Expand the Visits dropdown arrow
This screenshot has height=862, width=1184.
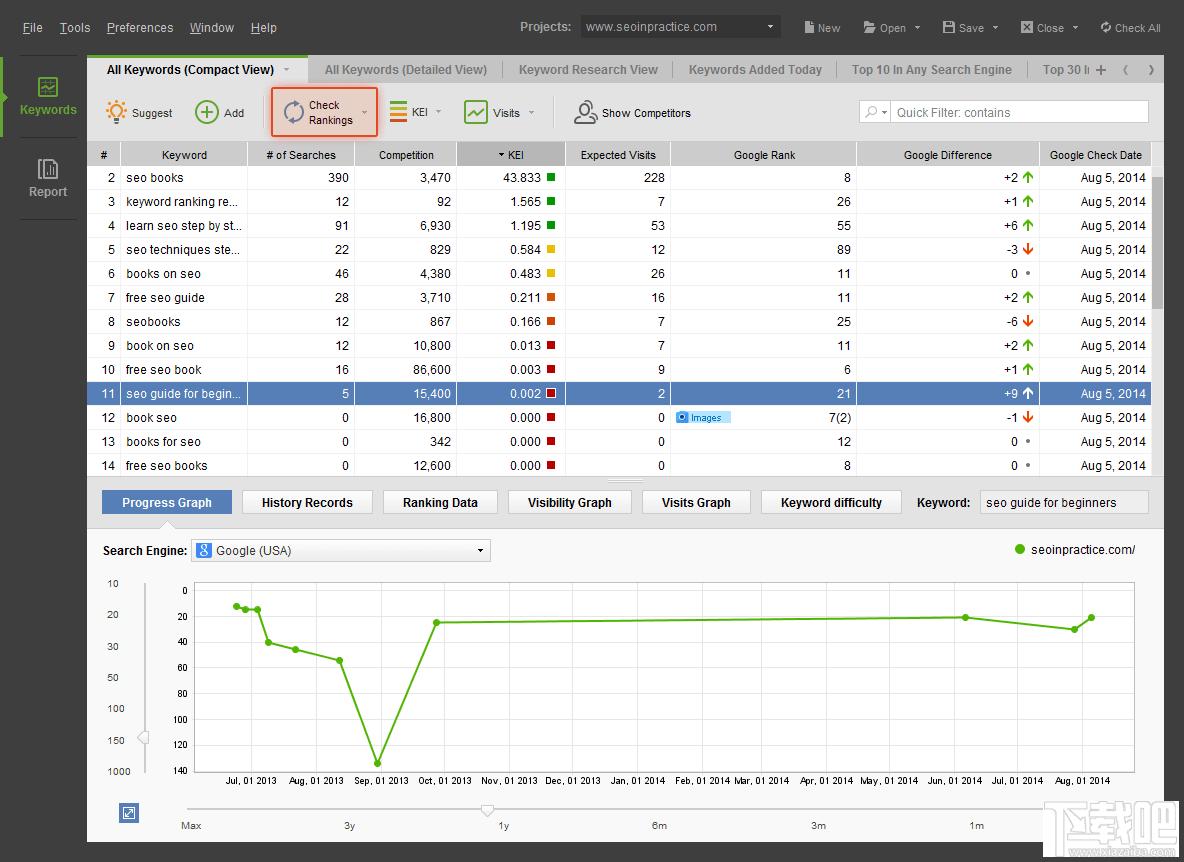tap(532, 112)
